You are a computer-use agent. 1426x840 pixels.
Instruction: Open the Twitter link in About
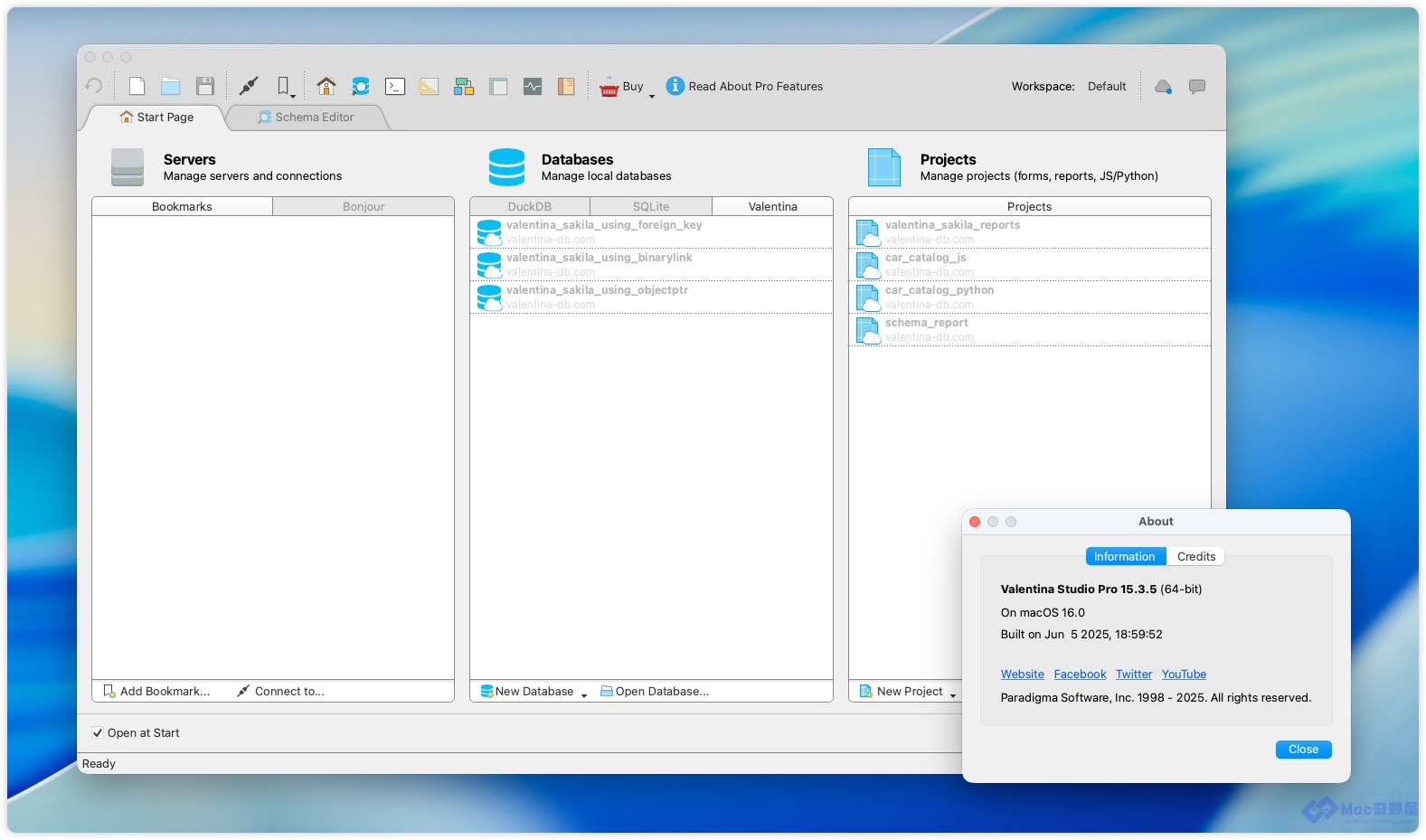(1134, 674)
